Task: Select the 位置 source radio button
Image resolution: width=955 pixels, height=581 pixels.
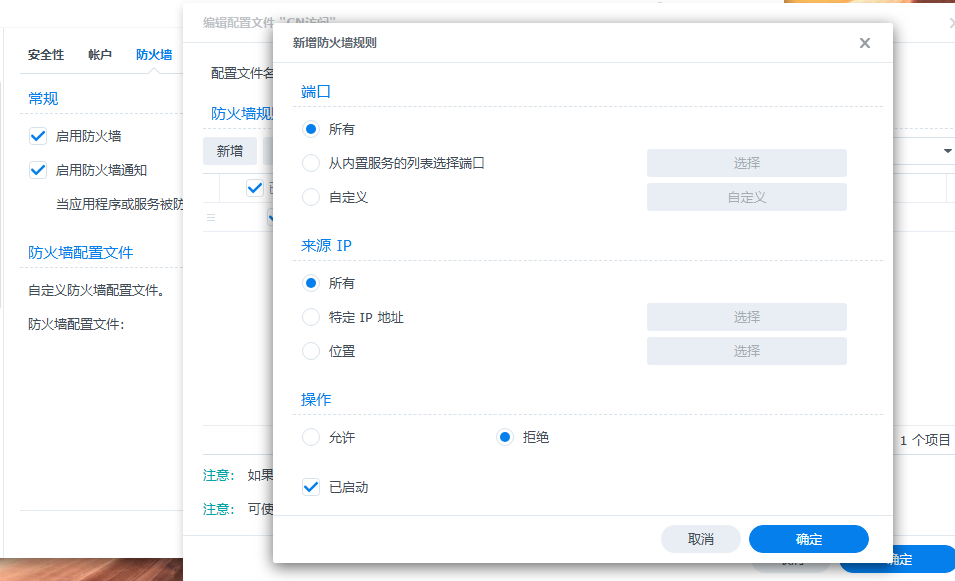Action: point(311,351)
